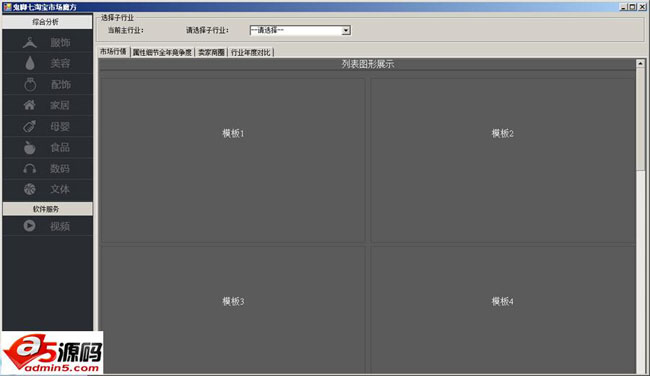
Task: Select the 模板1 panel
Action: point(233,160)
